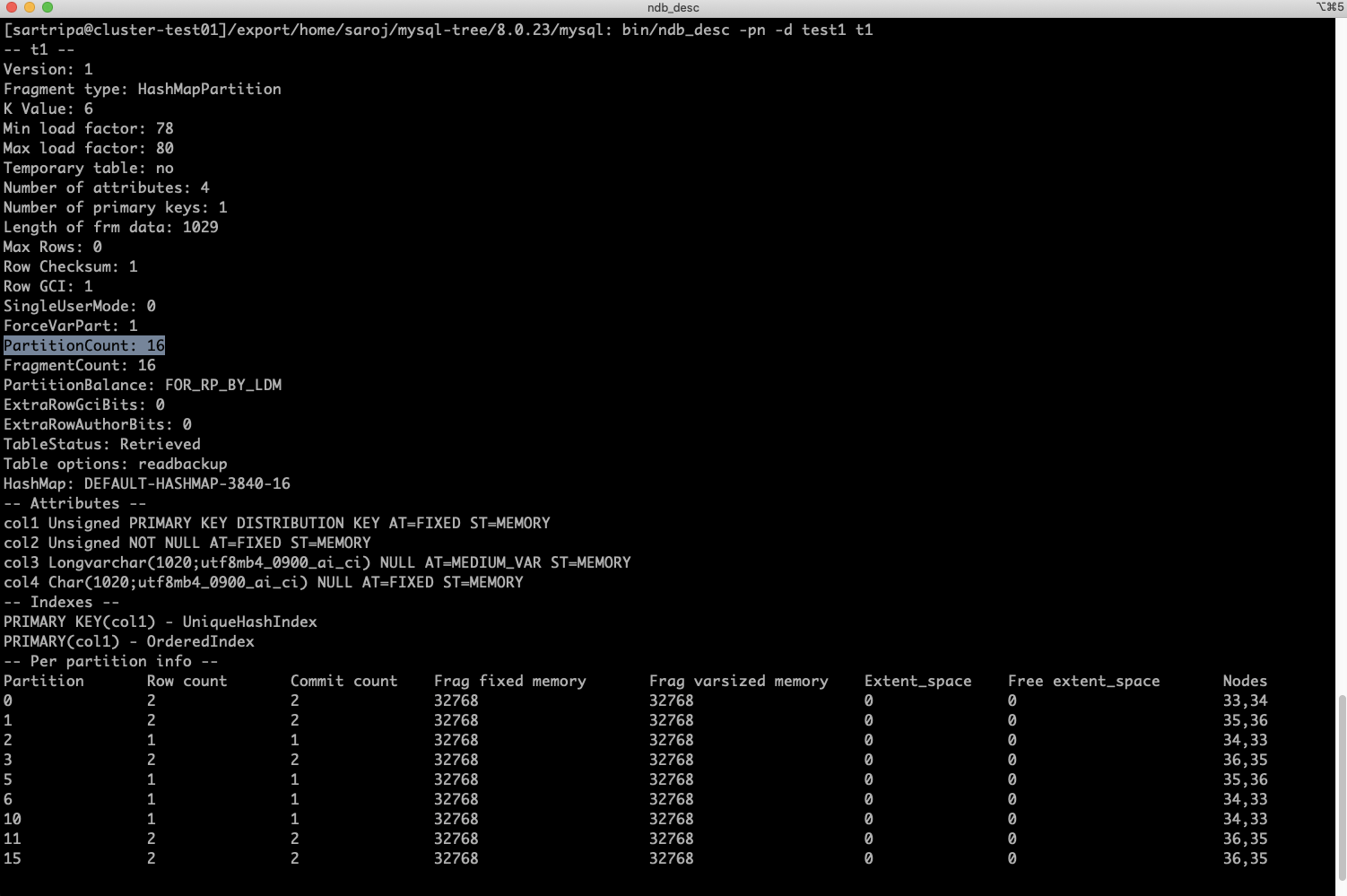1347x896 pixels.
Task: Click partition number 15 in table
Action: tap(13, 858)
